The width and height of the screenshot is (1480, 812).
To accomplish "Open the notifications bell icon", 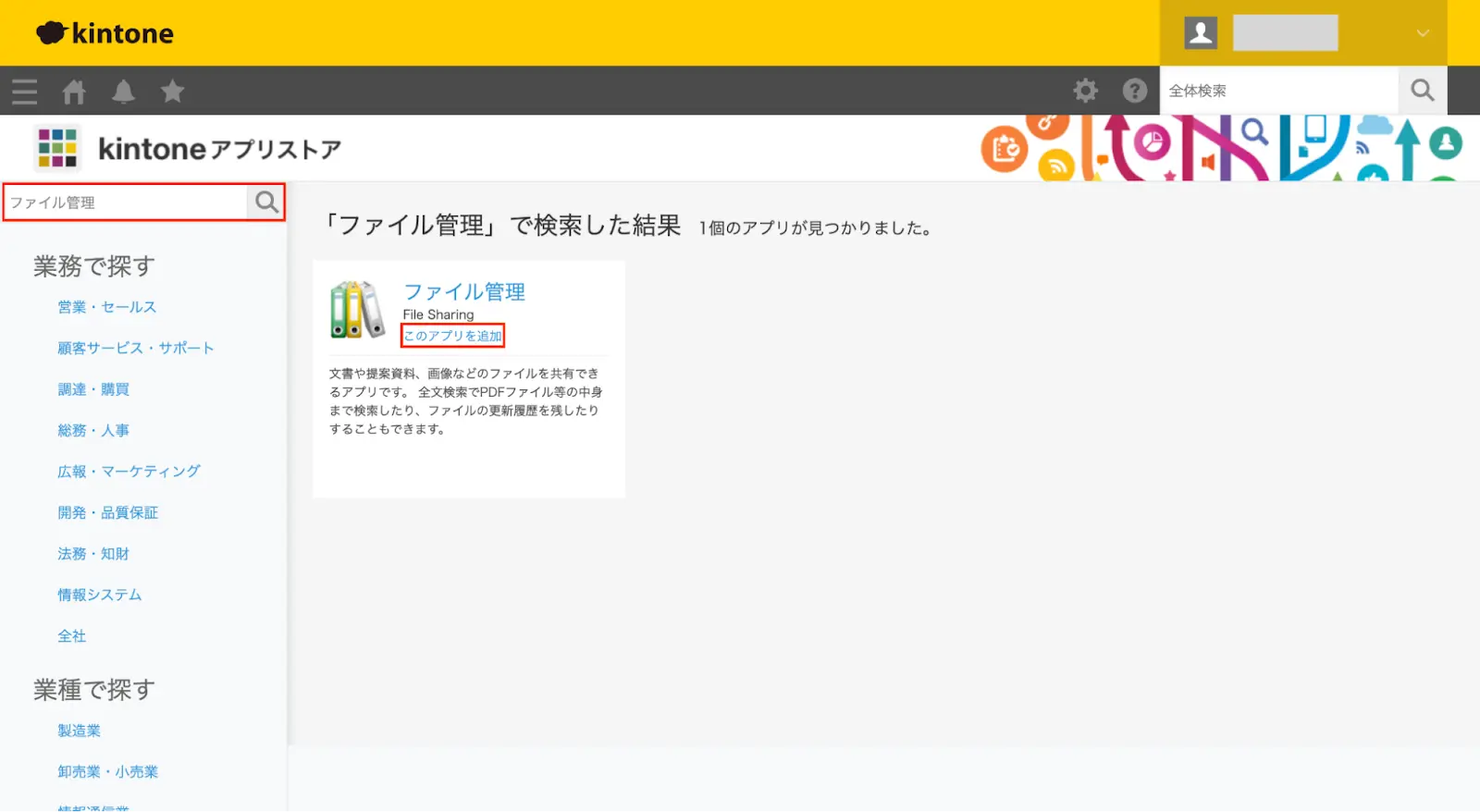I will click(x=123, y=92).
